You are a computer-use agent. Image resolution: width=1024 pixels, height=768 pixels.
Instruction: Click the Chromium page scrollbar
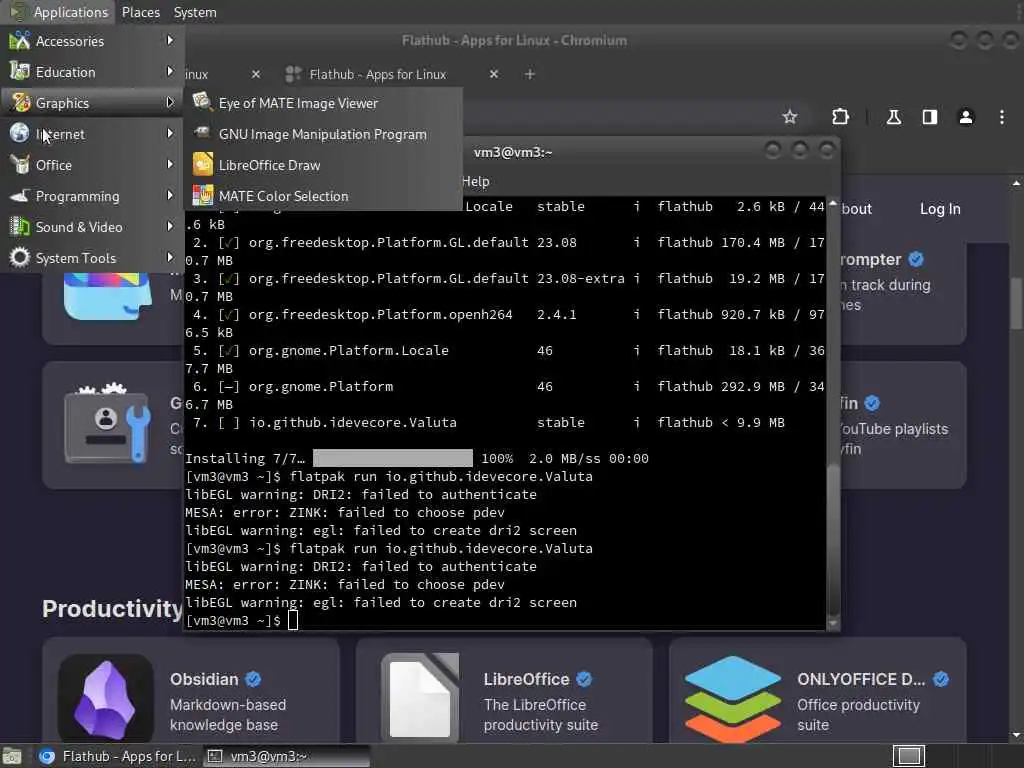(x=1016, y=304)
